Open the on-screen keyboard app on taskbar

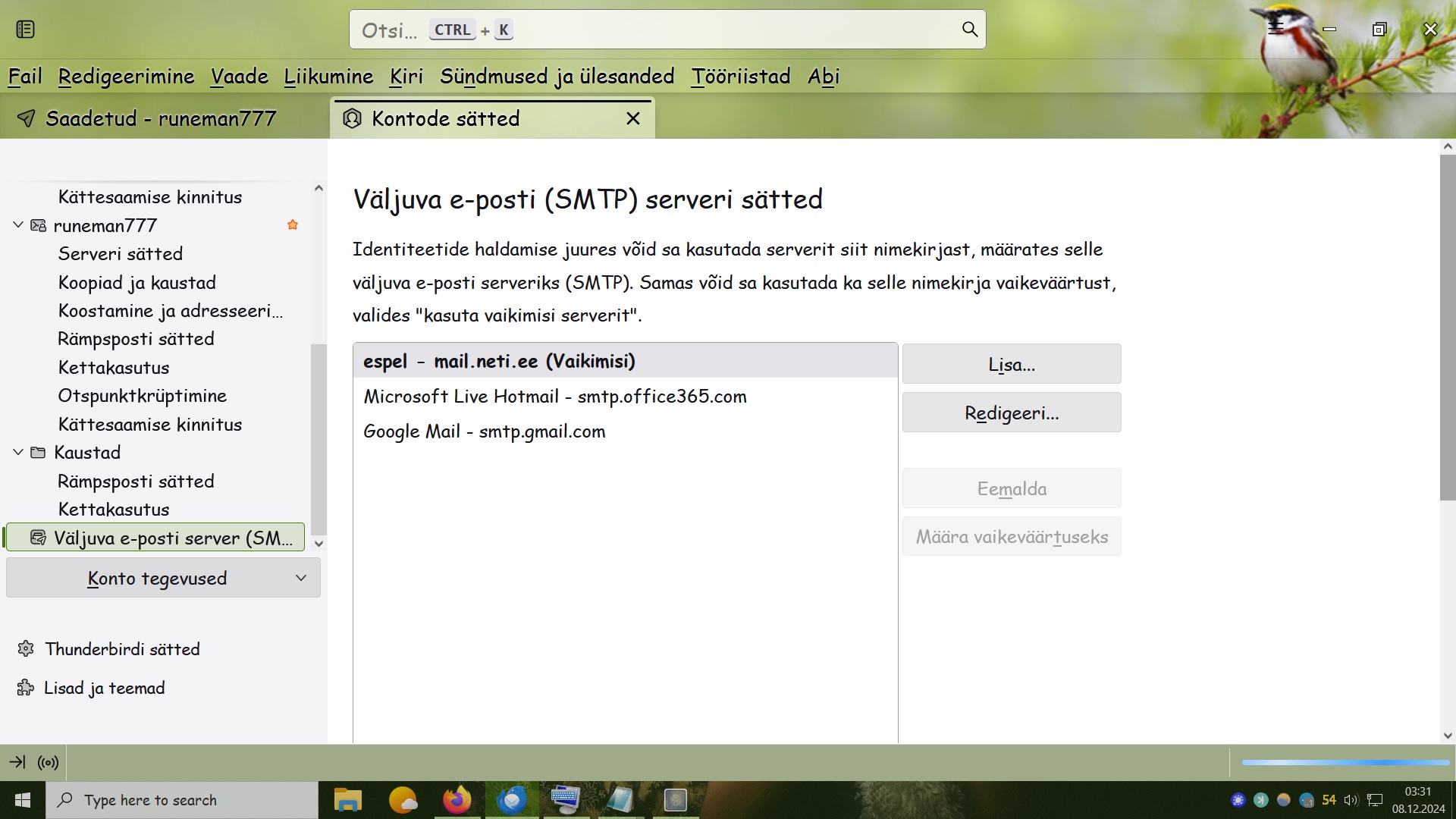click(566, 800)
